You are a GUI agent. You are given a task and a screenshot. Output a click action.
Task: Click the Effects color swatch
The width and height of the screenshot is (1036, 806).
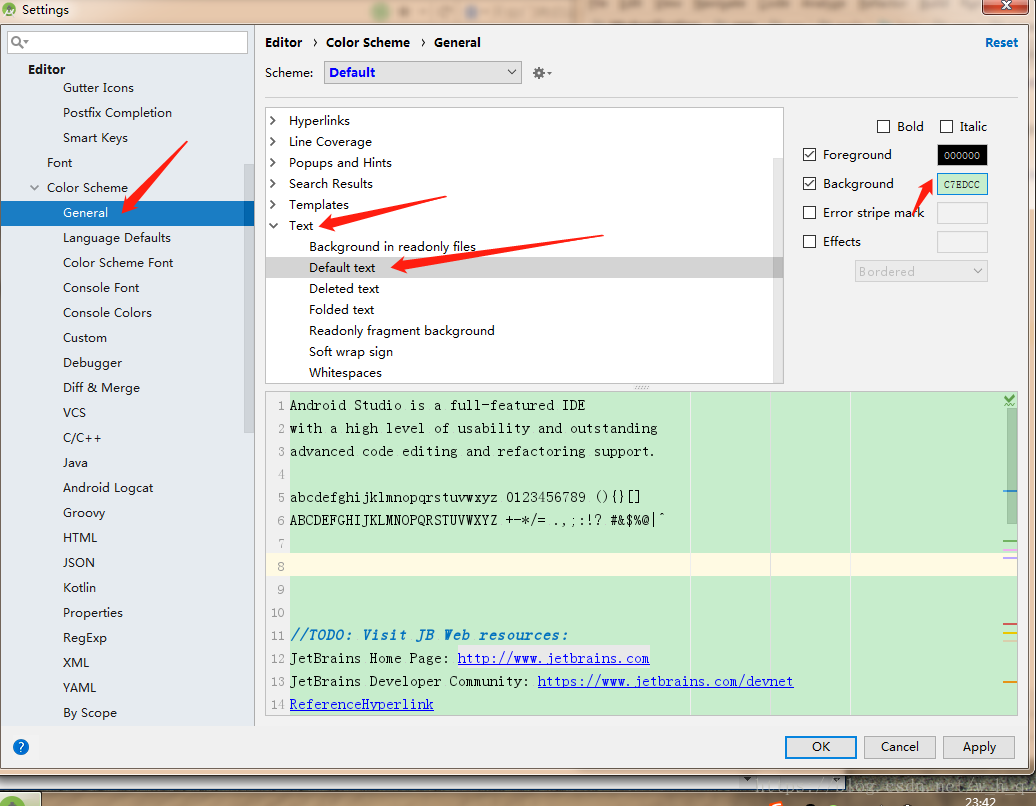pyautogui.click(x=962, y=242)
